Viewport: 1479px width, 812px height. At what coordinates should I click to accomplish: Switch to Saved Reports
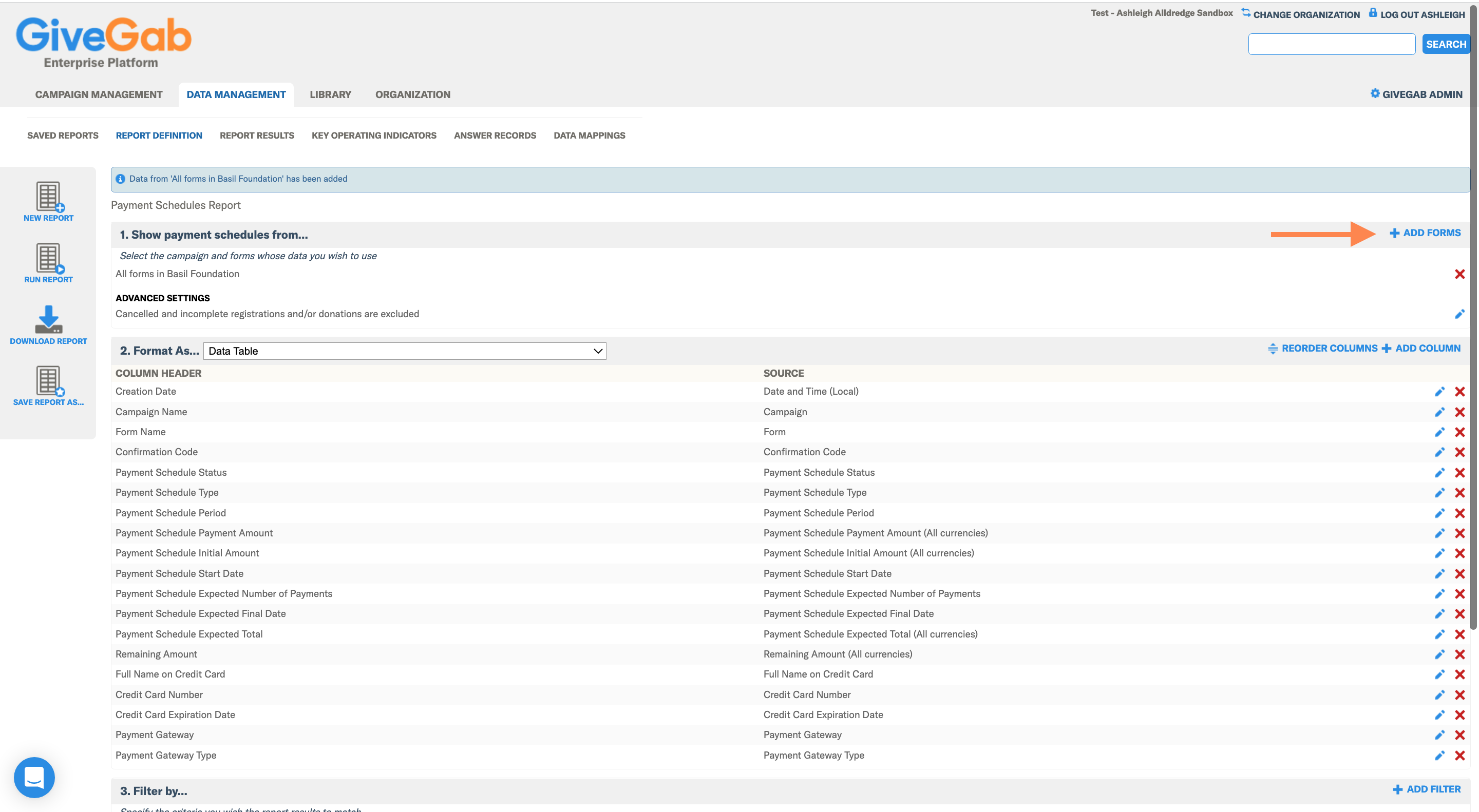(x=63, y=136)
